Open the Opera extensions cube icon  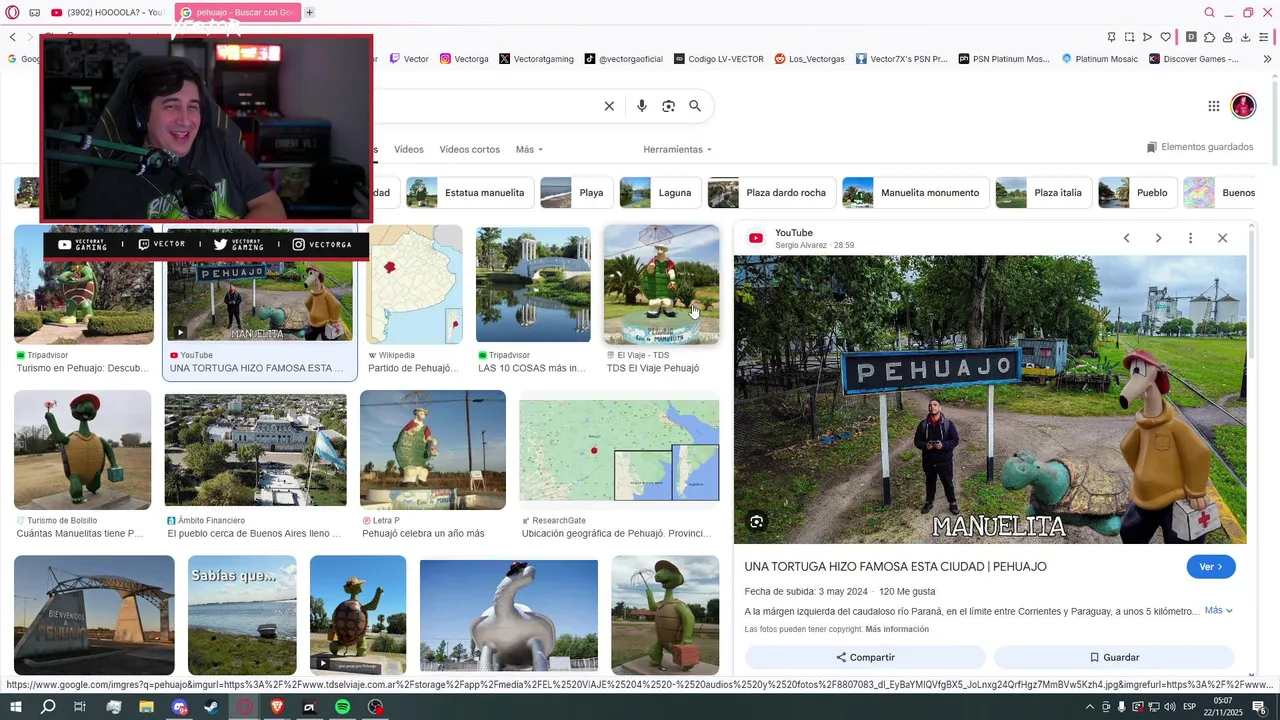tap(1209, 37)
